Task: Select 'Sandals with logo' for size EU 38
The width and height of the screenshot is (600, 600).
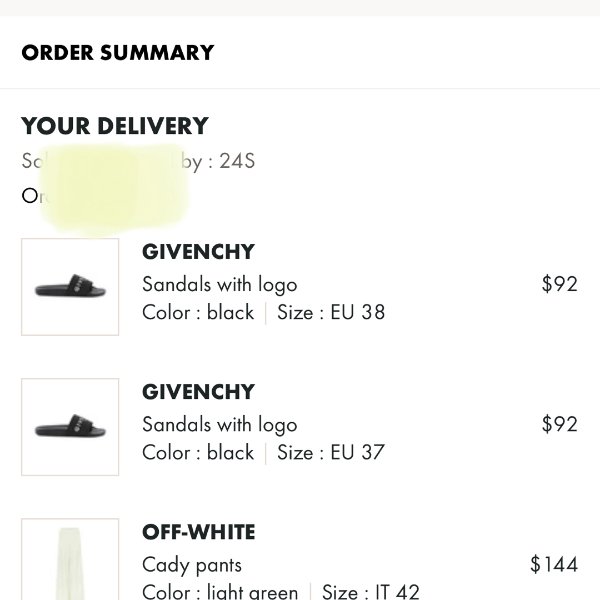Action: tap(219, 284)
